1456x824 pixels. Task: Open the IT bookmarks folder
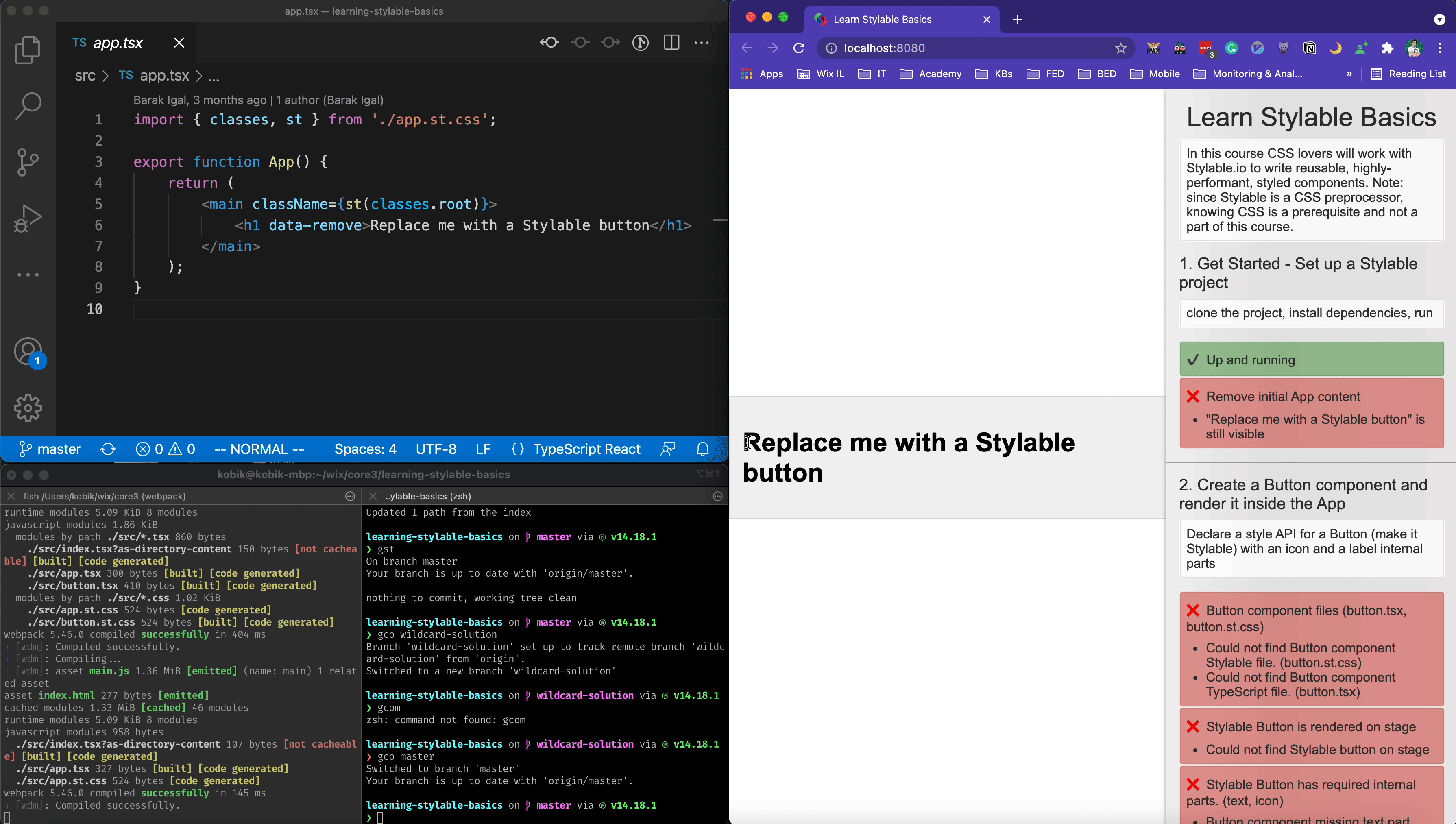[872, 74]
